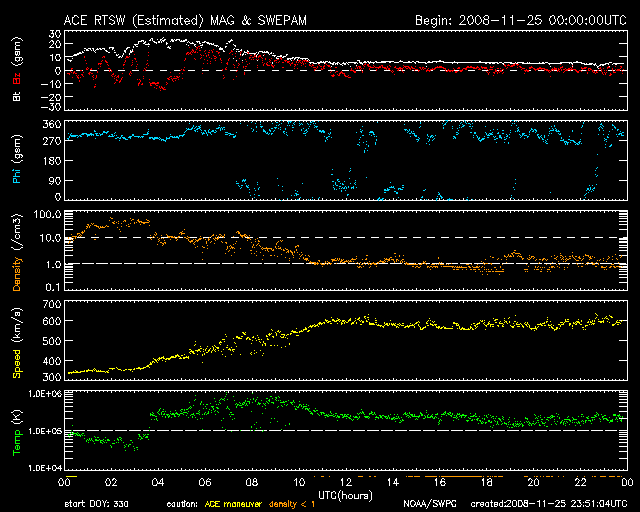This screenshot has height=512, width=640.
Task: Click the UTC(hours) x-axis label
Action: click(x=343, y=494)
